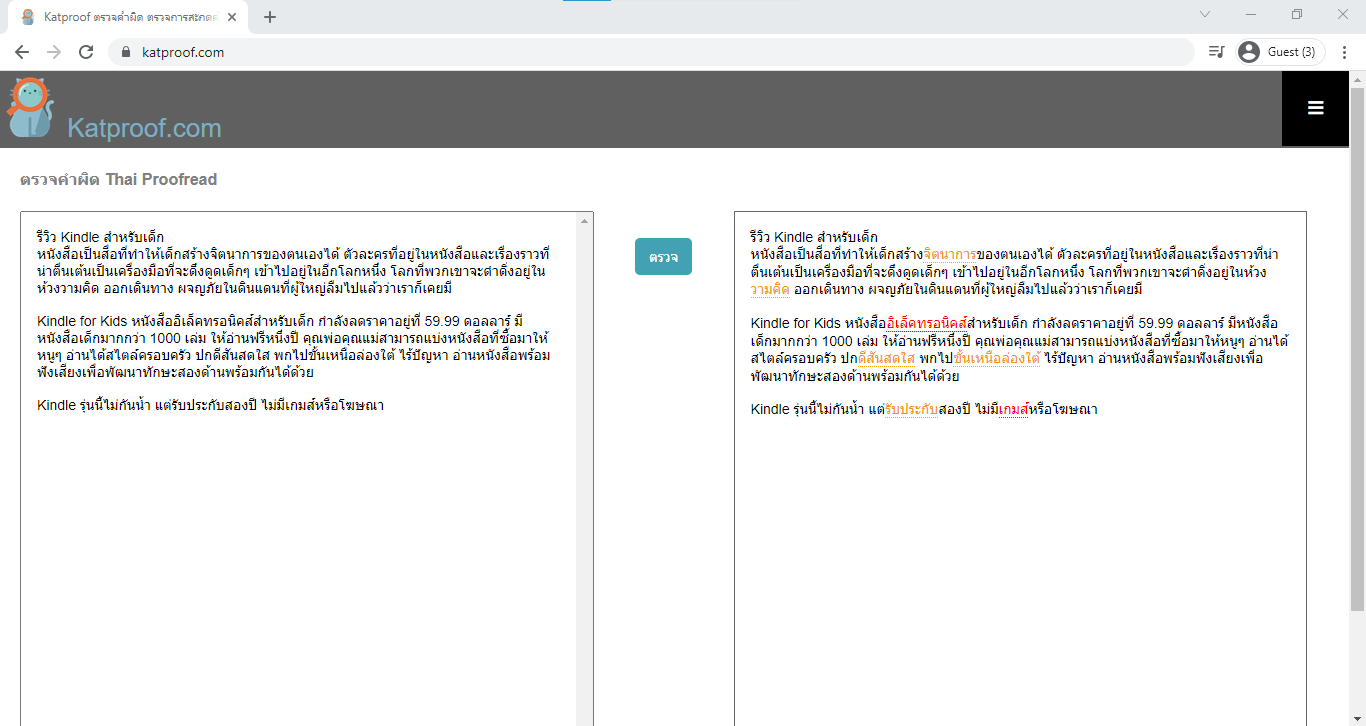This screenshot has height=726, width=1366.
Task: Click the highlighted phrase ติสั้นสดใส in the result
Action: [x=887, y=358]
